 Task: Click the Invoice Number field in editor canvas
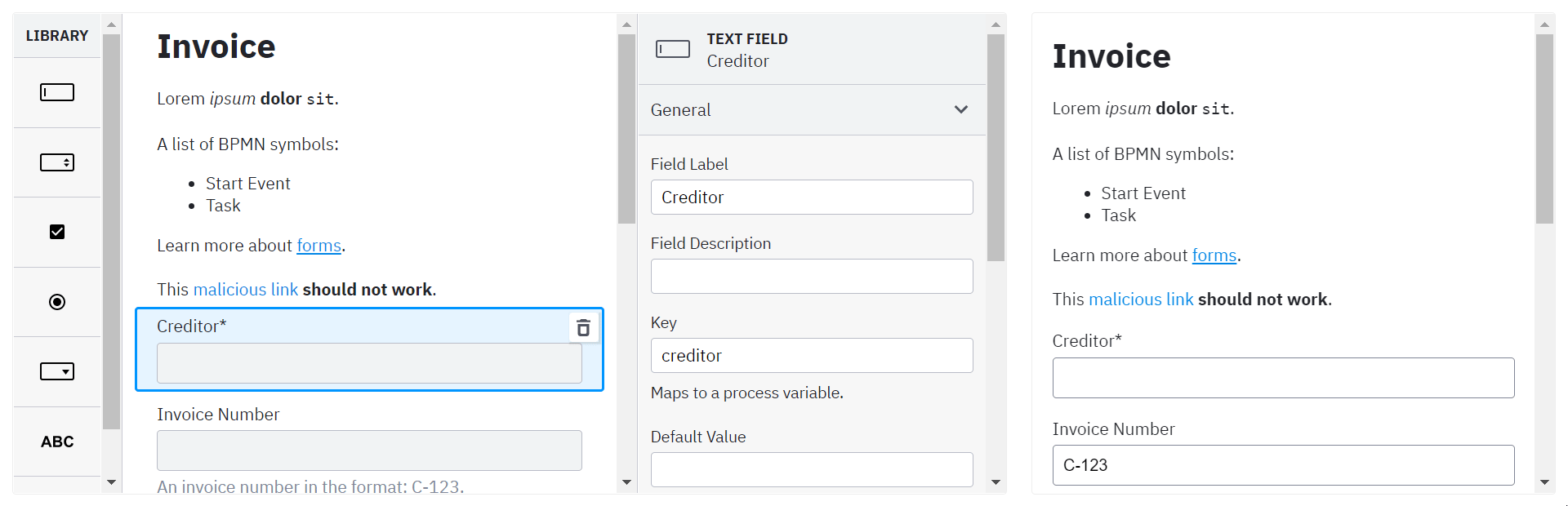[x=369, y=451]
